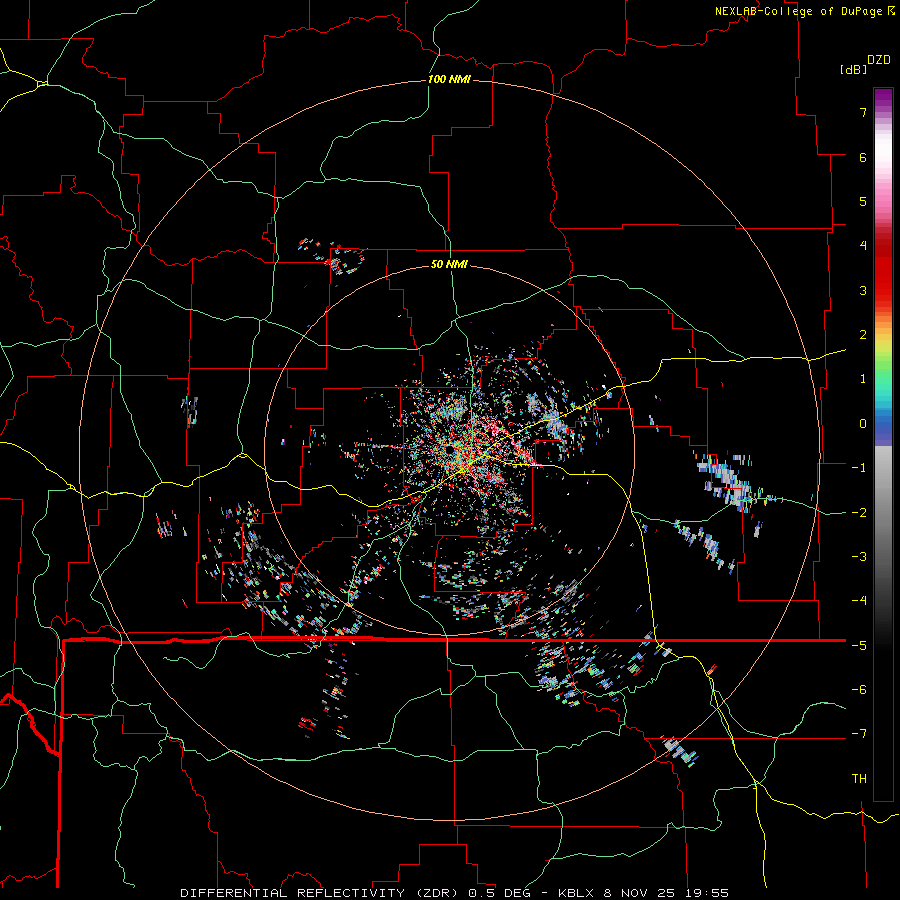Click the KBLX station identifier
Viewport: 900px width, 900px height.
[x=576, y=893]
